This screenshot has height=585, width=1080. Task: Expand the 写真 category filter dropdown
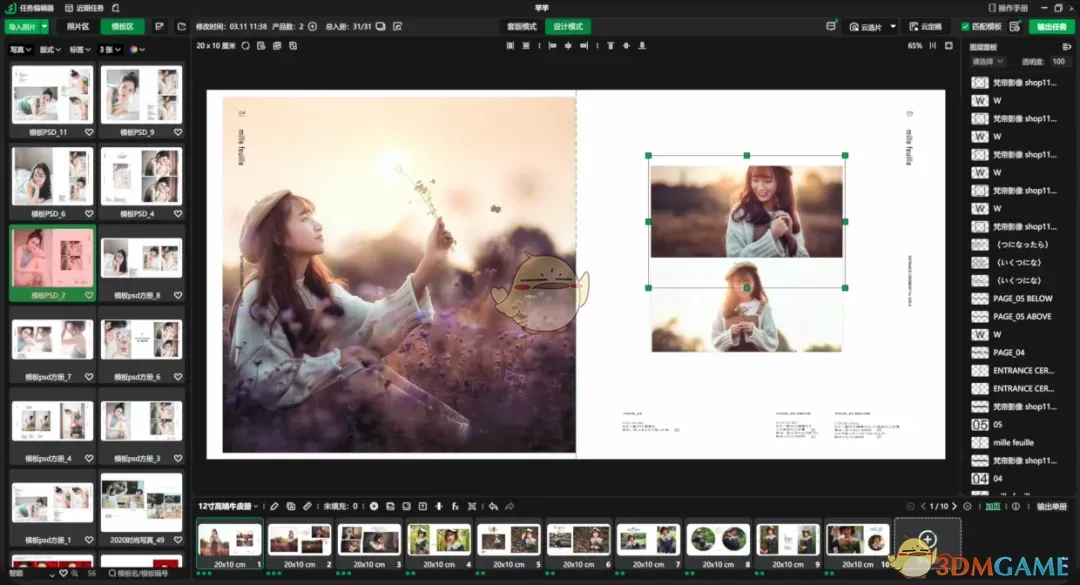[20, 49]
